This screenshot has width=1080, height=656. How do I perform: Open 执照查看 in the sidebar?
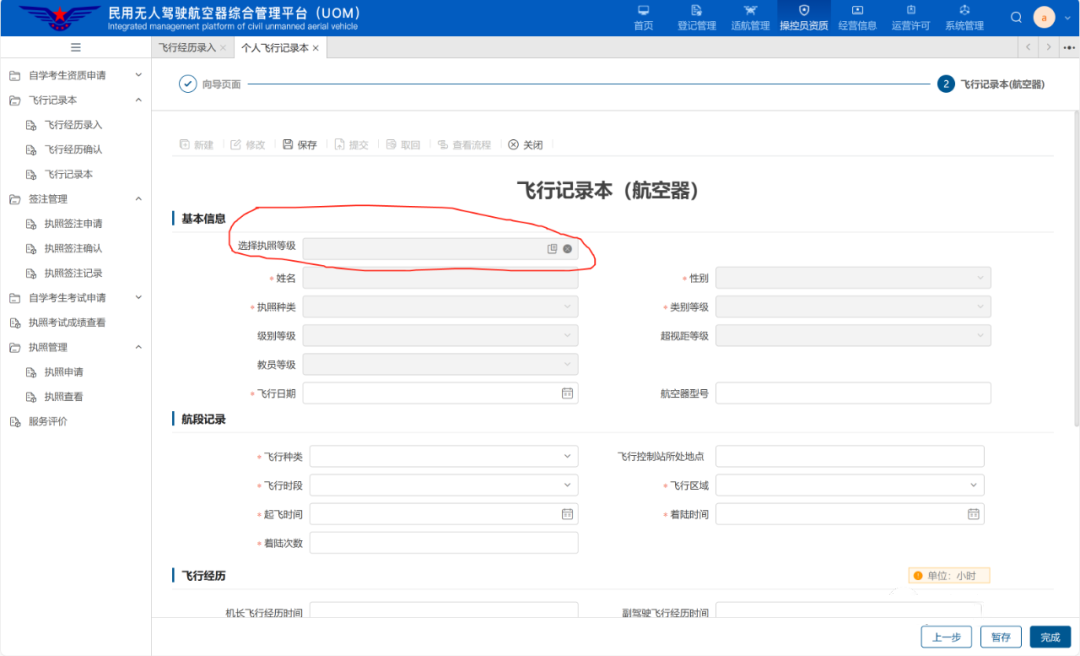tap(63, 397)
